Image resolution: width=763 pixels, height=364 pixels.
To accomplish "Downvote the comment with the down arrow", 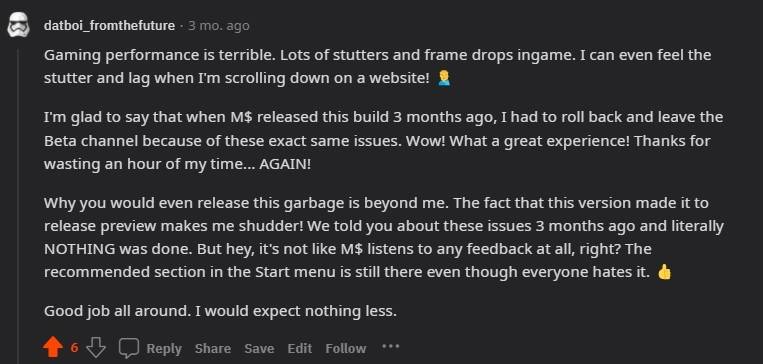I will pyautogui.click(x=95, y=347).
